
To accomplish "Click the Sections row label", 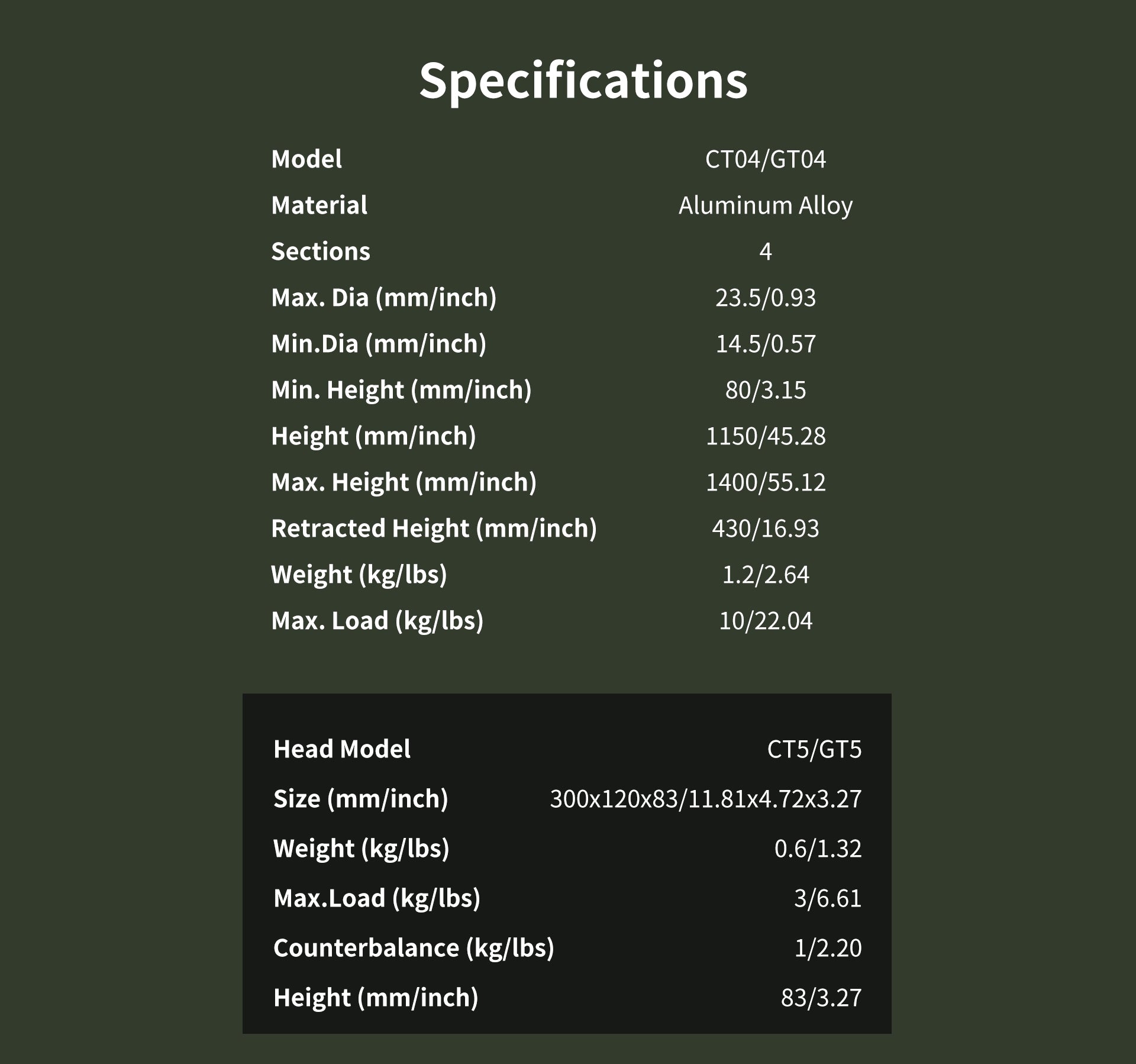I will 321,252.
